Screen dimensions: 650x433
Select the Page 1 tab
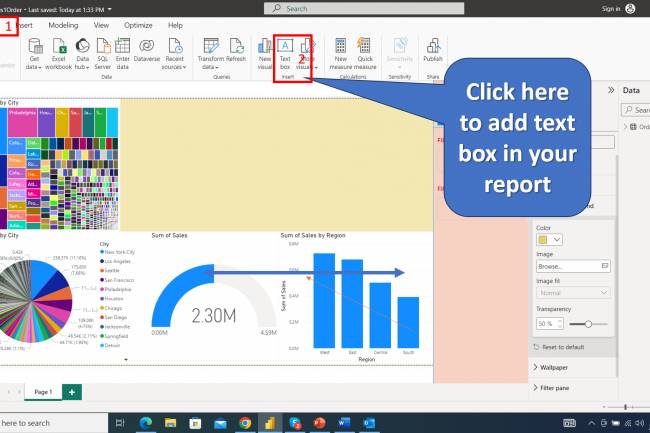click(43, 392)
